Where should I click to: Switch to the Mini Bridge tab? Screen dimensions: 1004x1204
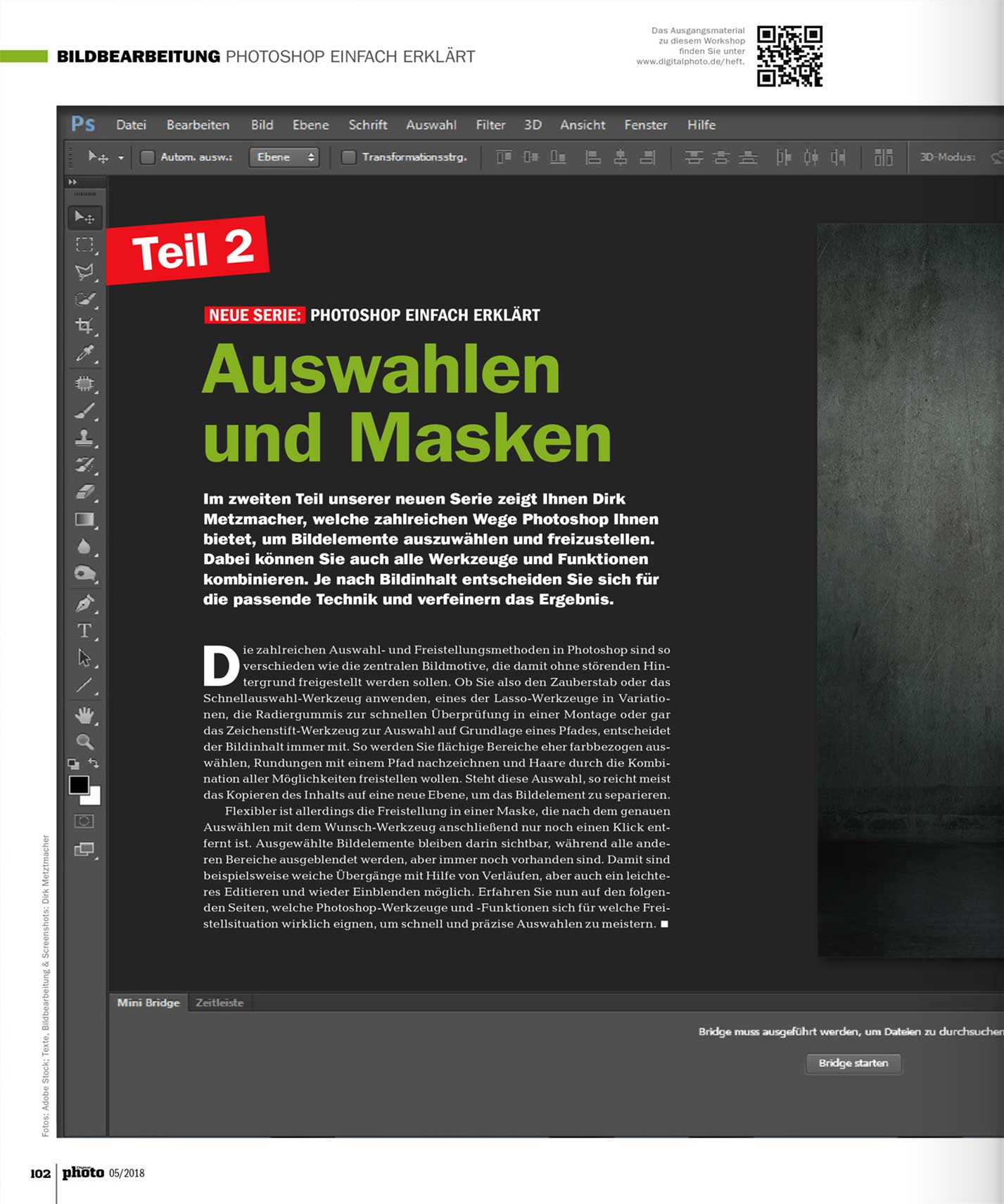click(x=148, y=1002)
